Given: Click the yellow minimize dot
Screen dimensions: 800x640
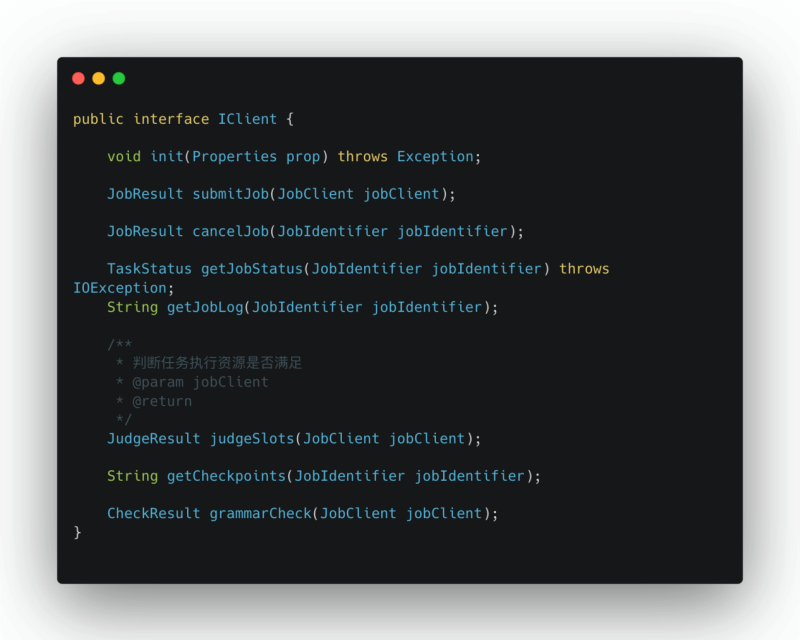Looking at the screenshot, I should coord(98,78).
